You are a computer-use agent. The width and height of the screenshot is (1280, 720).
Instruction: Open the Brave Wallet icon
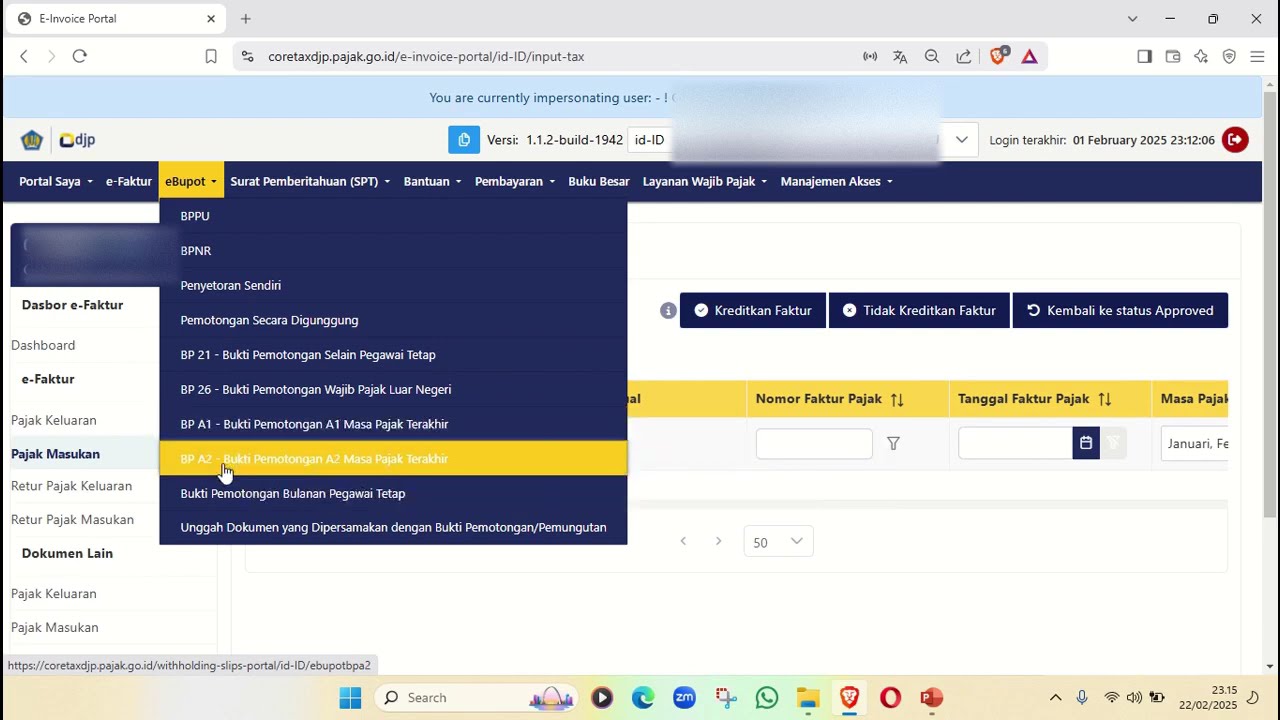pos(1173,56)
